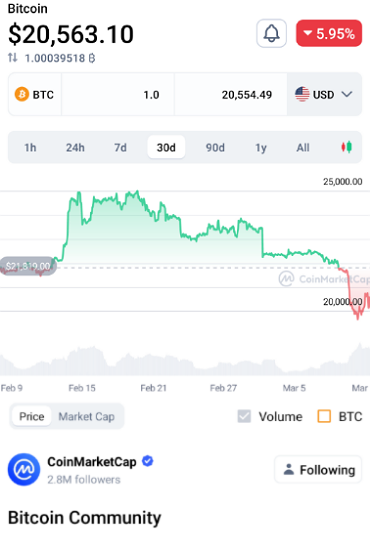Click the BTC amount field showing 1.0
The height and width of the screenshot is (550, 370).
coord(118,94)
